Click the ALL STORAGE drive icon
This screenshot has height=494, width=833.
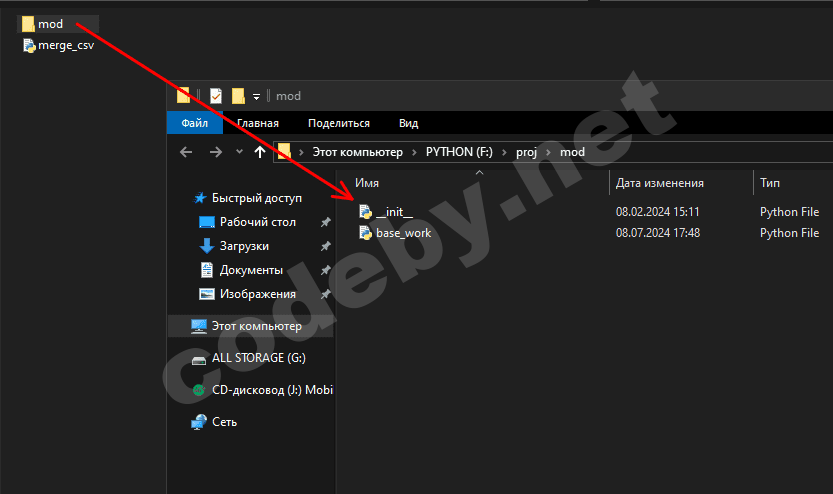tap(199, 361)
